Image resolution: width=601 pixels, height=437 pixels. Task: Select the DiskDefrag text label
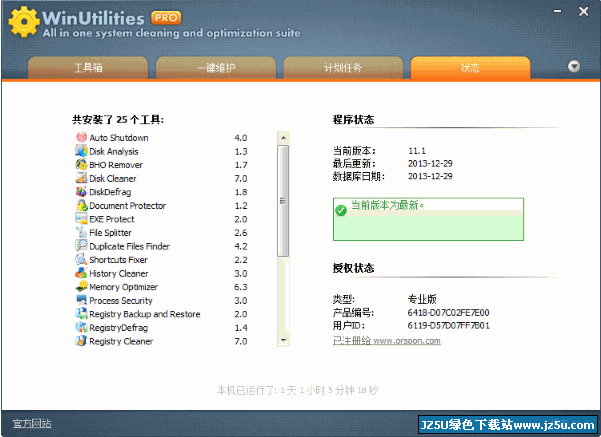(x=110, y=192)
